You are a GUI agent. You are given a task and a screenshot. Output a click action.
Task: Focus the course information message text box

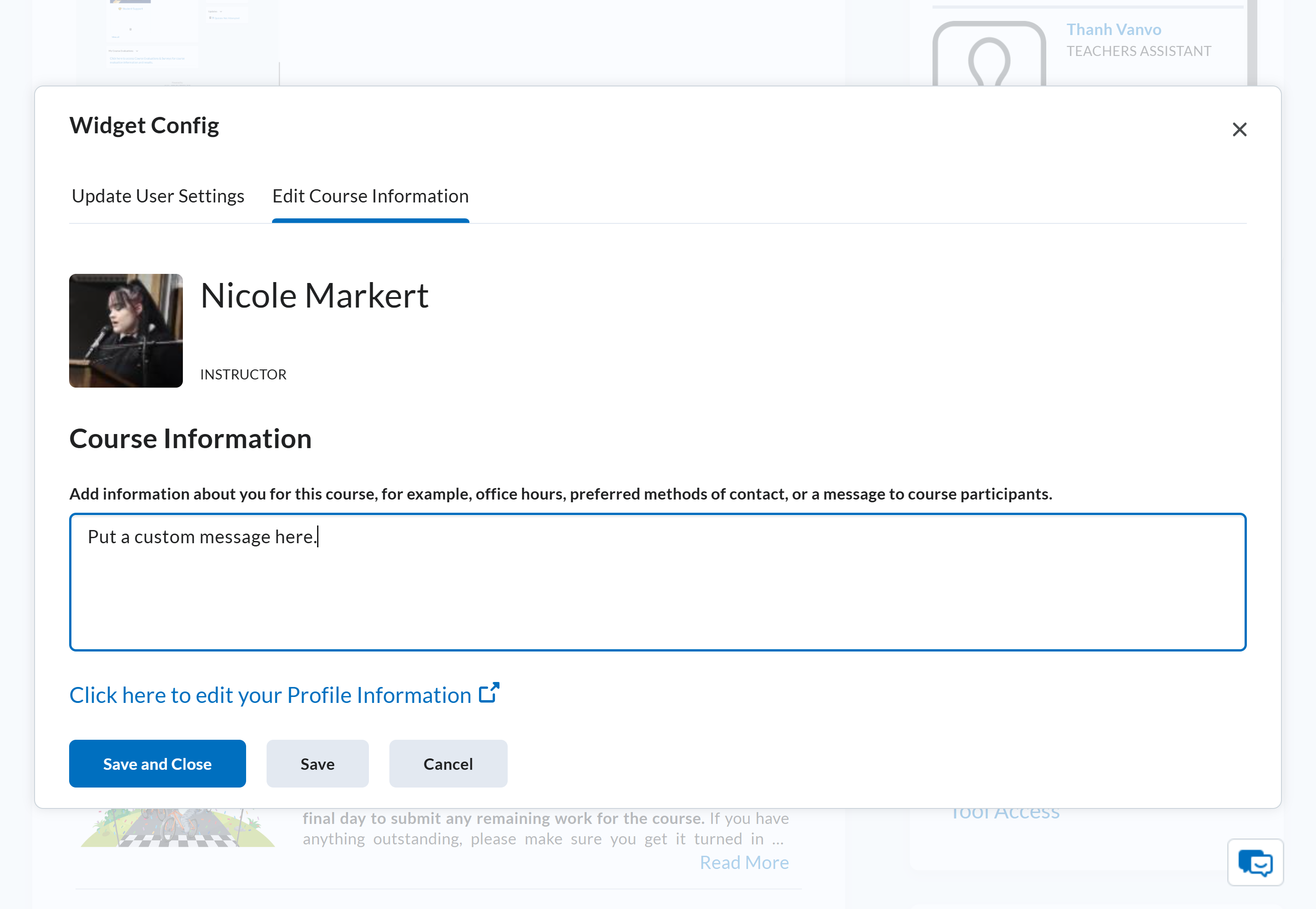[658, 582]
